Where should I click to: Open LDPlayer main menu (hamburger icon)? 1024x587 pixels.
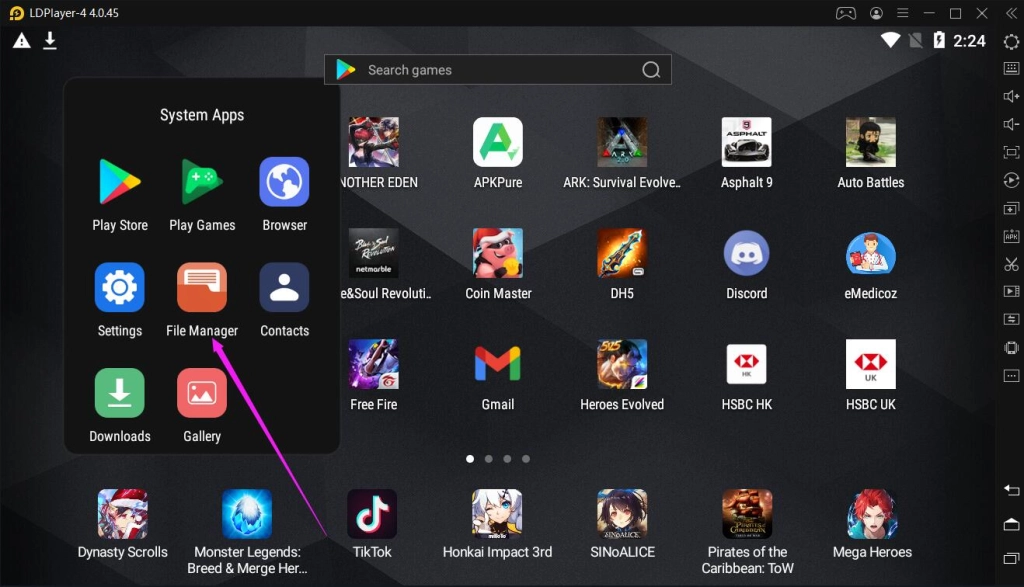[903, 13]
